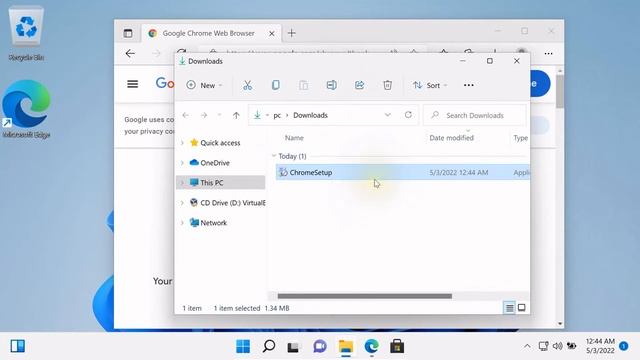Open the New item menu button
The height and width of the screenshot is (360, 640).
point(204,85)
